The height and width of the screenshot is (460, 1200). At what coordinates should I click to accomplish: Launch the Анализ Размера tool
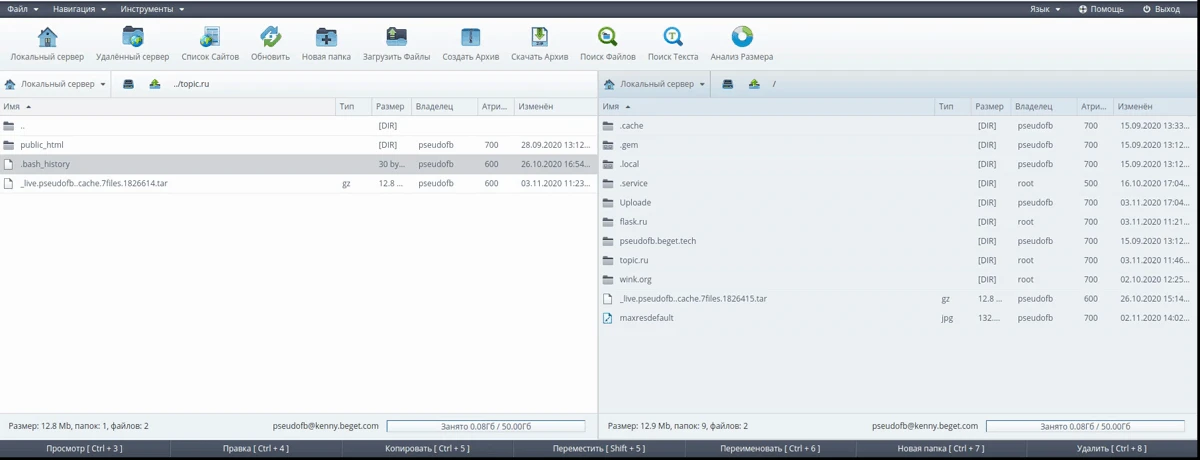tap(741, 38)
